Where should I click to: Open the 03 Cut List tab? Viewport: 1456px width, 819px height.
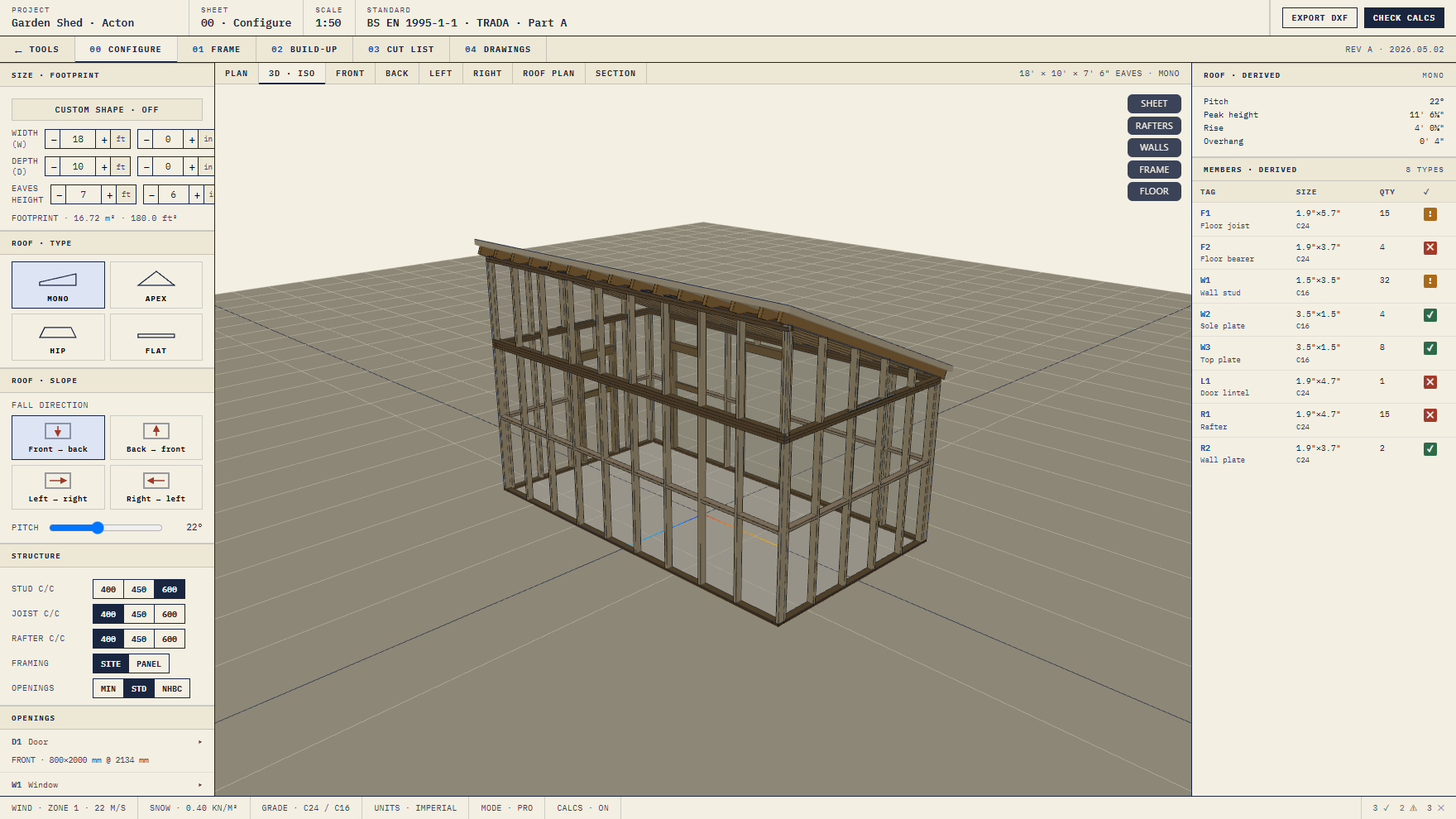401,50
